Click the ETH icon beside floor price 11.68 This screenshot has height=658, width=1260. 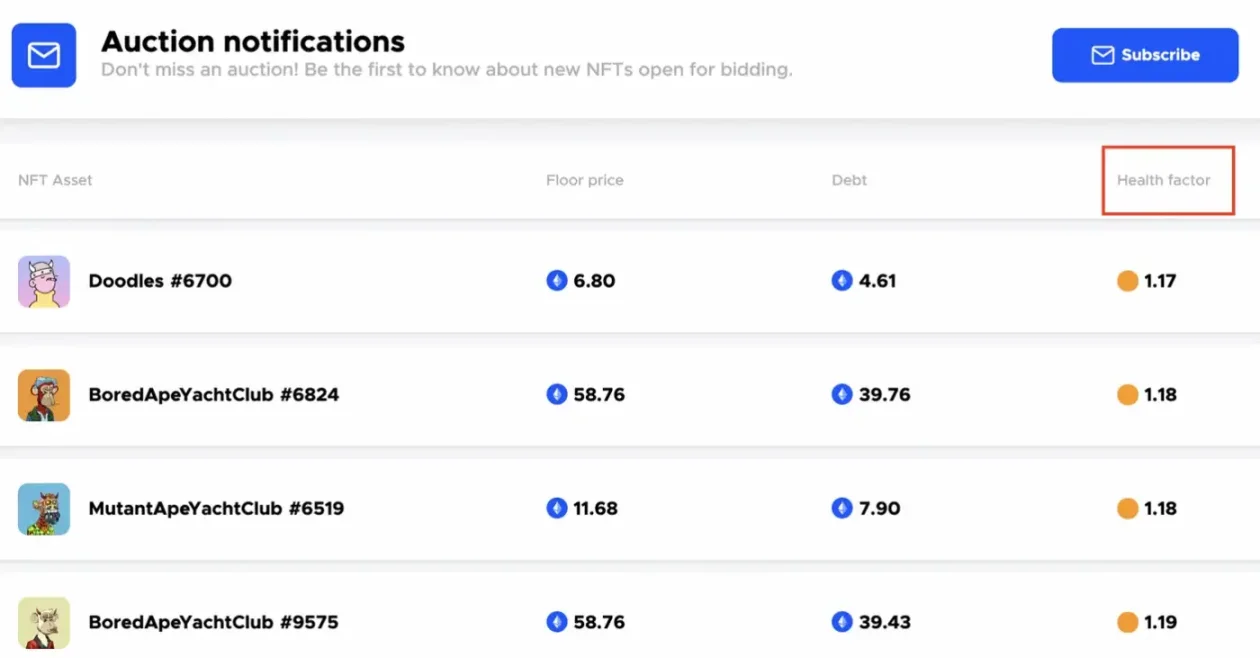click(x=557, y=509)
